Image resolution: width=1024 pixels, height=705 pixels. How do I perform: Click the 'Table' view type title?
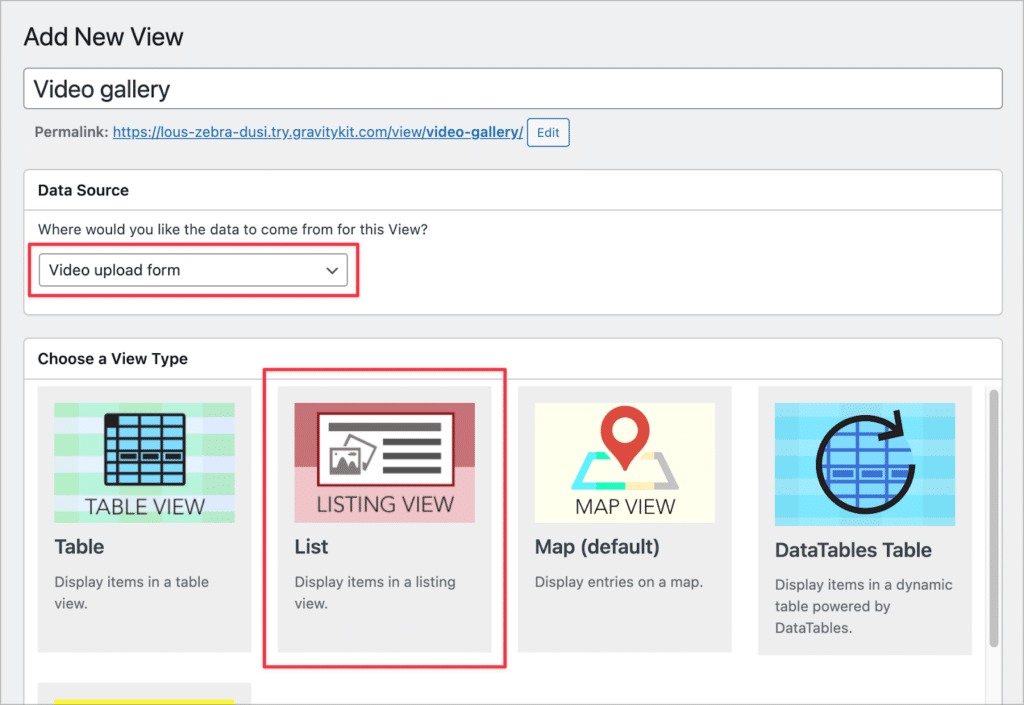79,546
